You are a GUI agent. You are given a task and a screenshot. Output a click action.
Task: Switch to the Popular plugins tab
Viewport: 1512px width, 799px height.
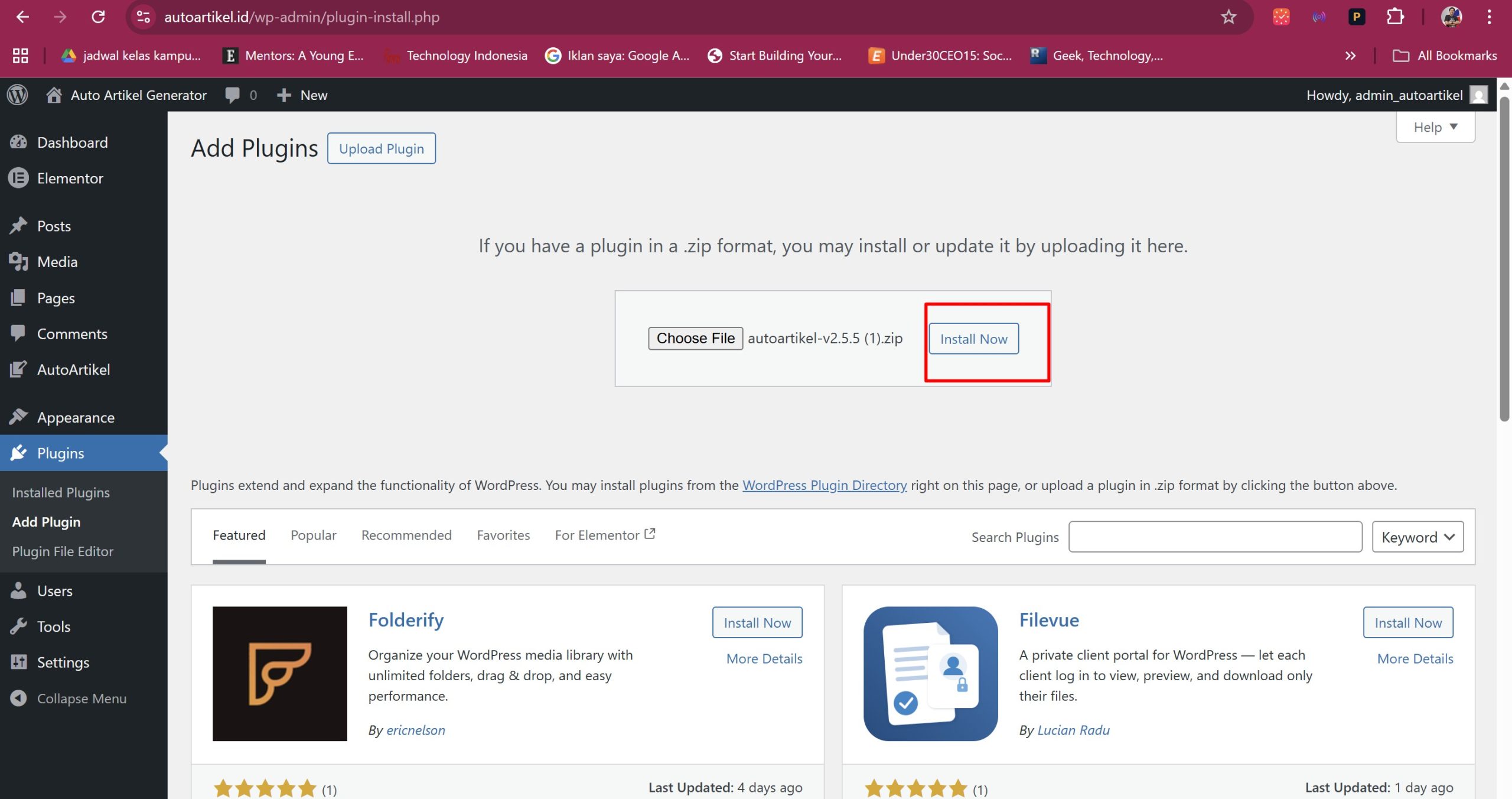[313, 535]
